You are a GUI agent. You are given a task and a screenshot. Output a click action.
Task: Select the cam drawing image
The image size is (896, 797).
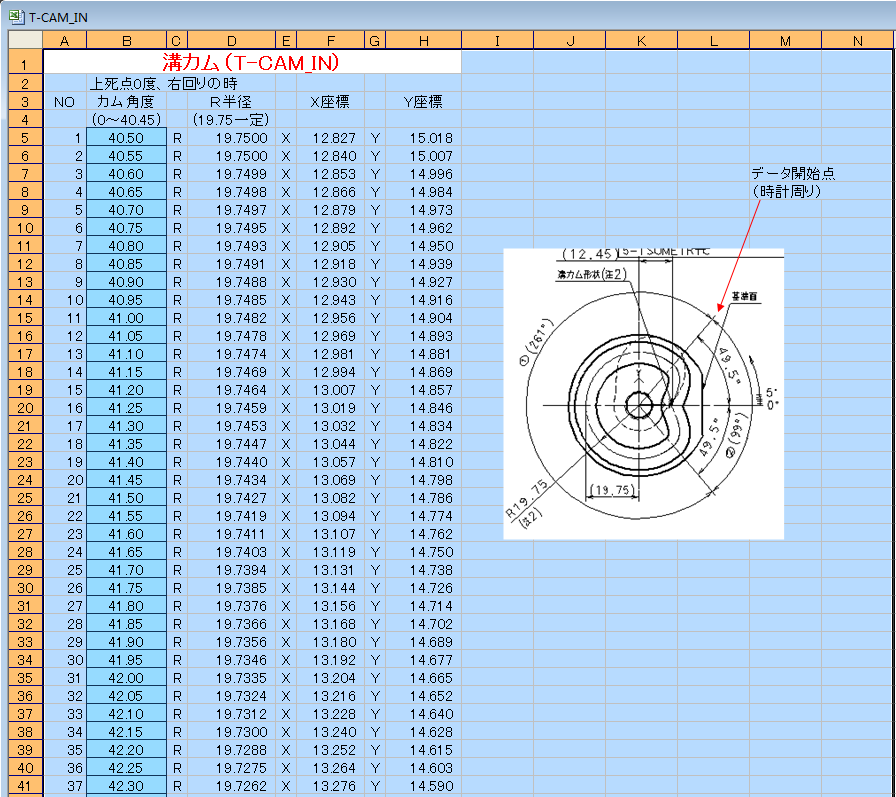(643, 393)
